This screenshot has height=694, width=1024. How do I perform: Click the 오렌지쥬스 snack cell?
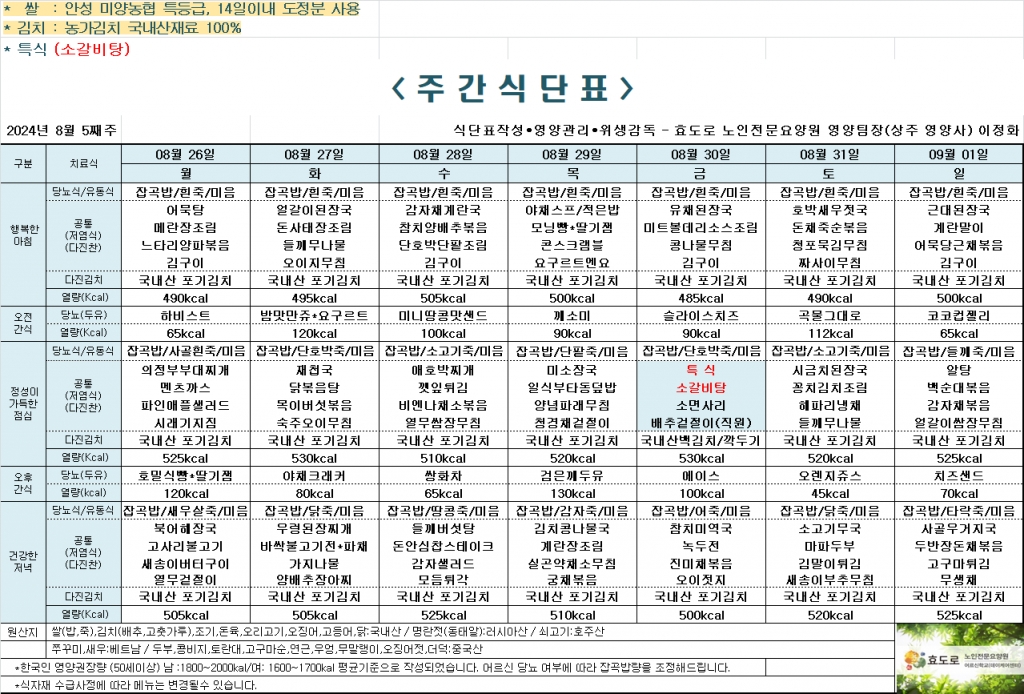(830, 476)
